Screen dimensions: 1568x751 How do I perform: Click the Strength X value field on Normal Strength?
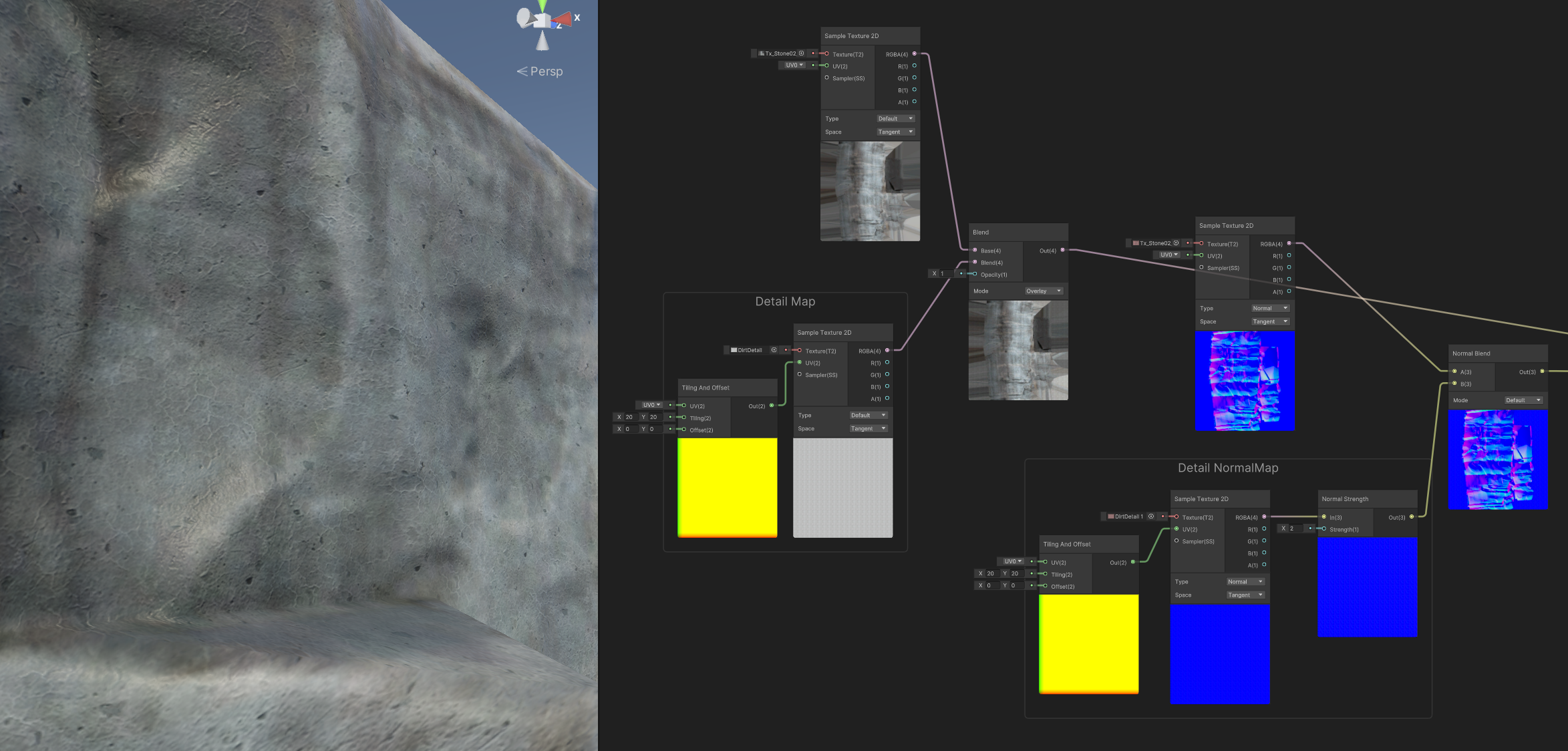pyautogui.click(x=1295, y=529)
